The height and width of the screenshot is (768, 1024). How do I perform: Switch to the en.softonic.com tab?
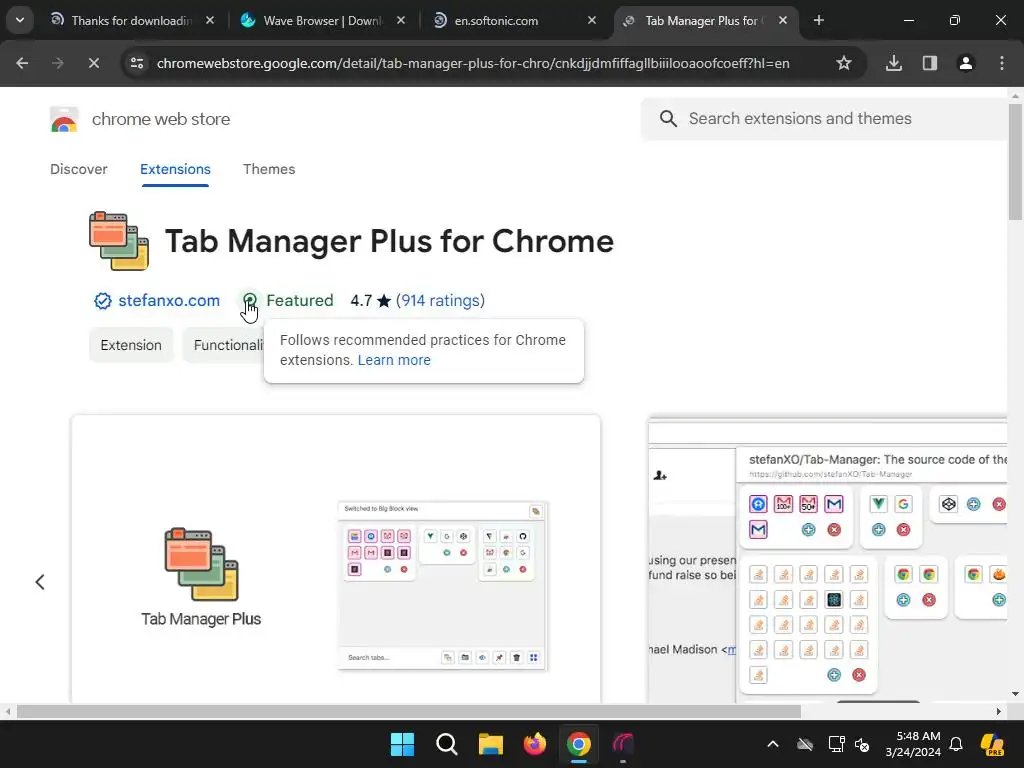(496, 21)
